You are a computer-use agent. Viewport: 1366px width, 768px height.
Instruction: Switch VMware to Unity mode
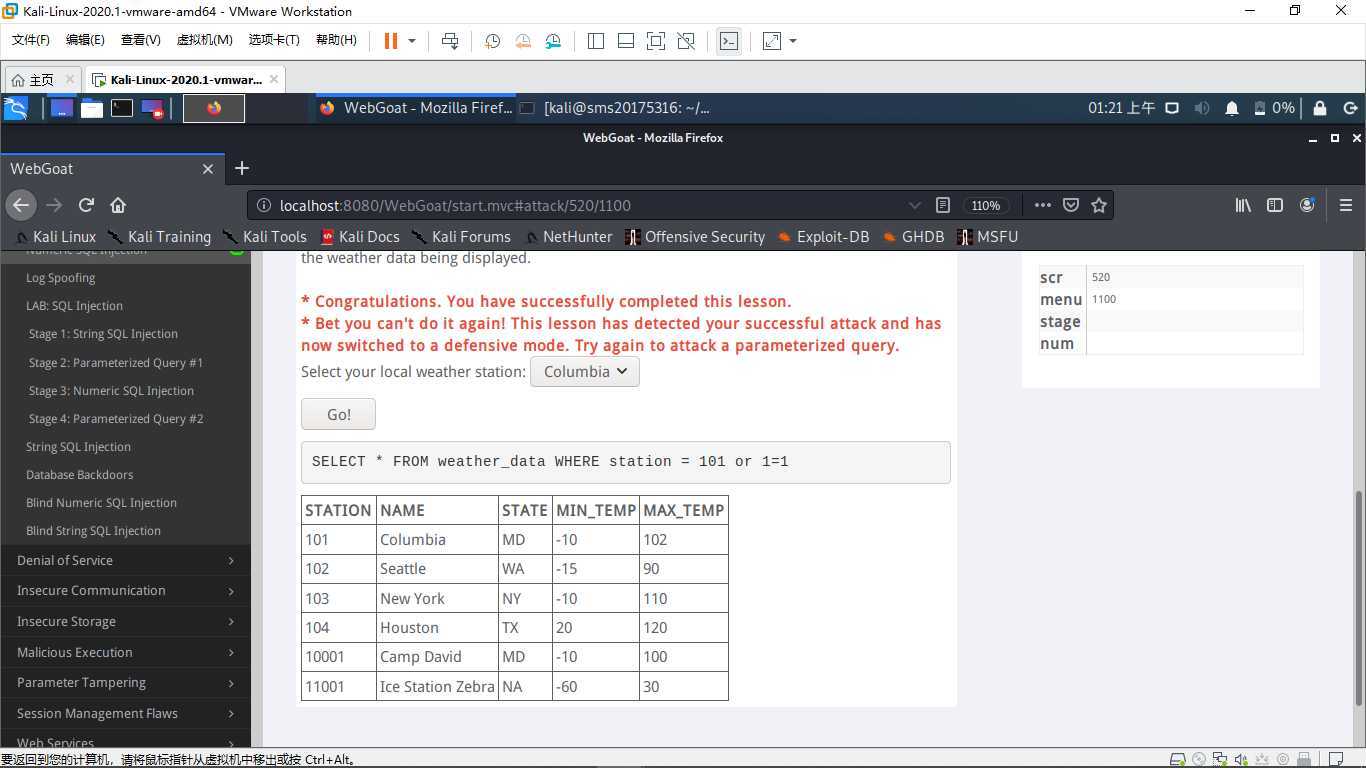[686, 41]
